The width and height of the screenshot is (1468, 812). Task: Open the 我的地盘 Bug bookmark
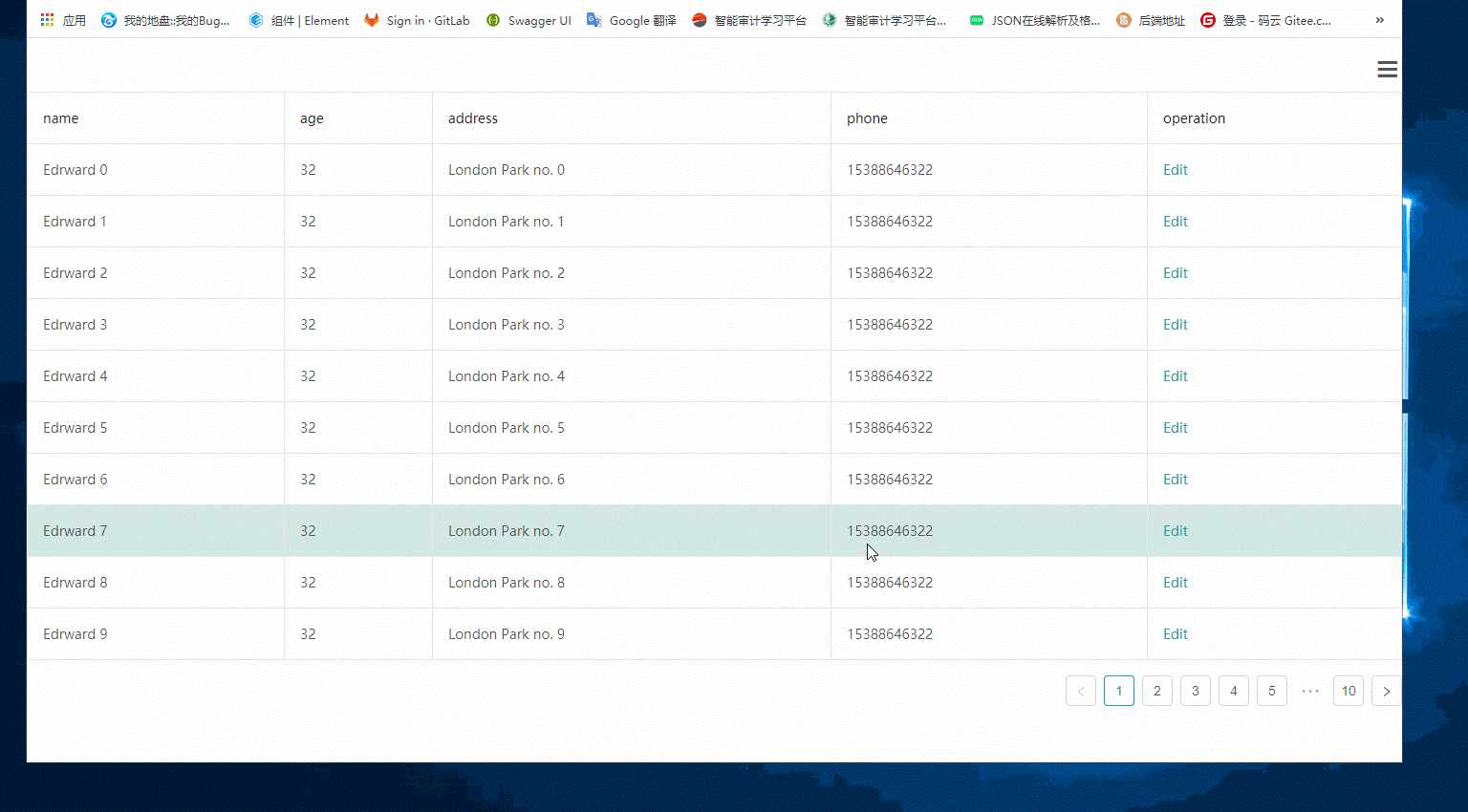(x=165, y=20)
